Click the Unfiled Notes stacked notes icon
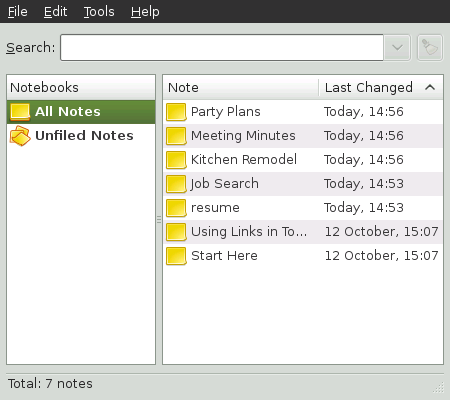450x400 pixels. point(20,136)
